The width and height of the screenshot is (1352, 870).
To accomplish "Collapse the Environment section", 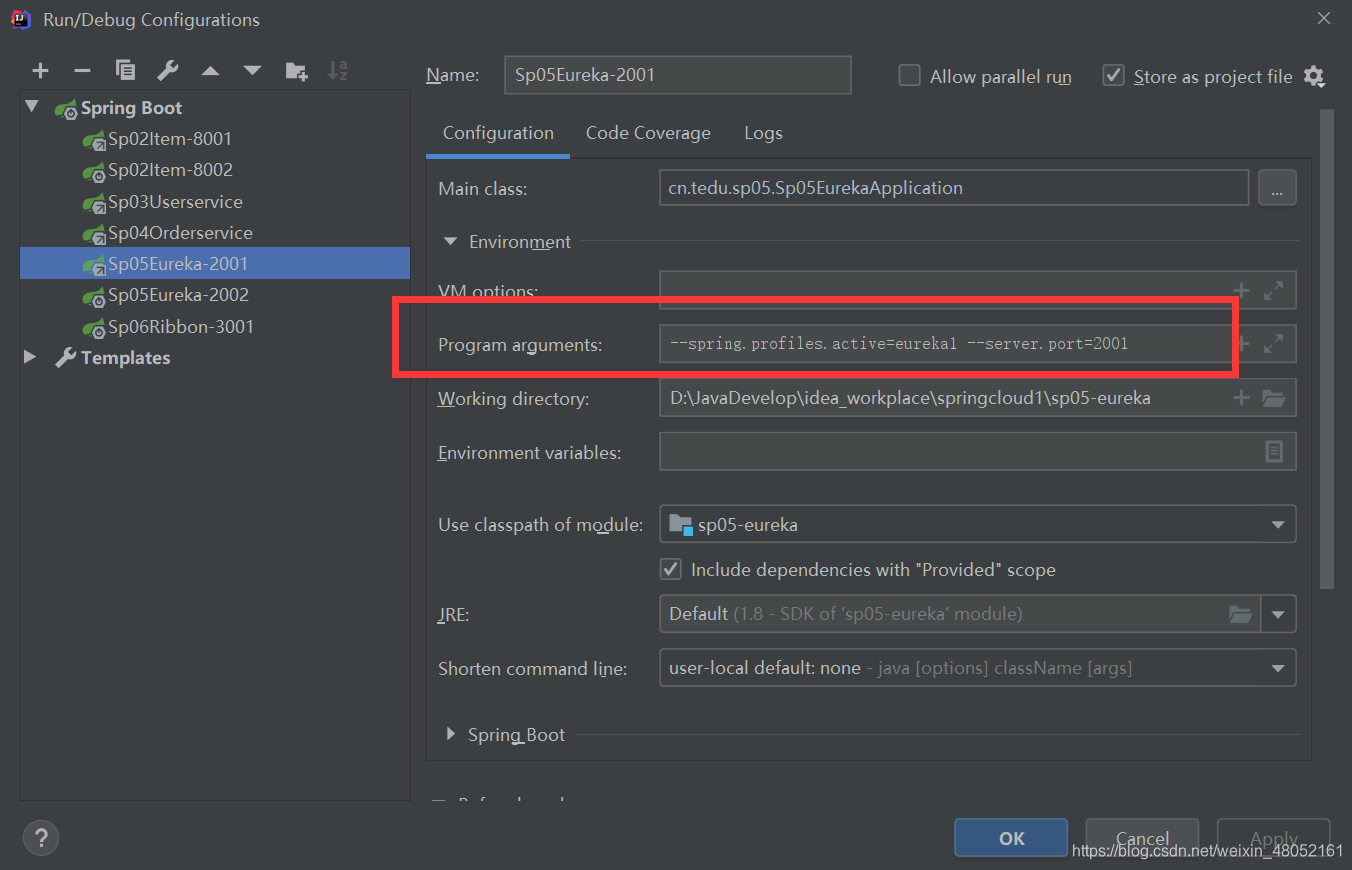I will pos(449,242).
